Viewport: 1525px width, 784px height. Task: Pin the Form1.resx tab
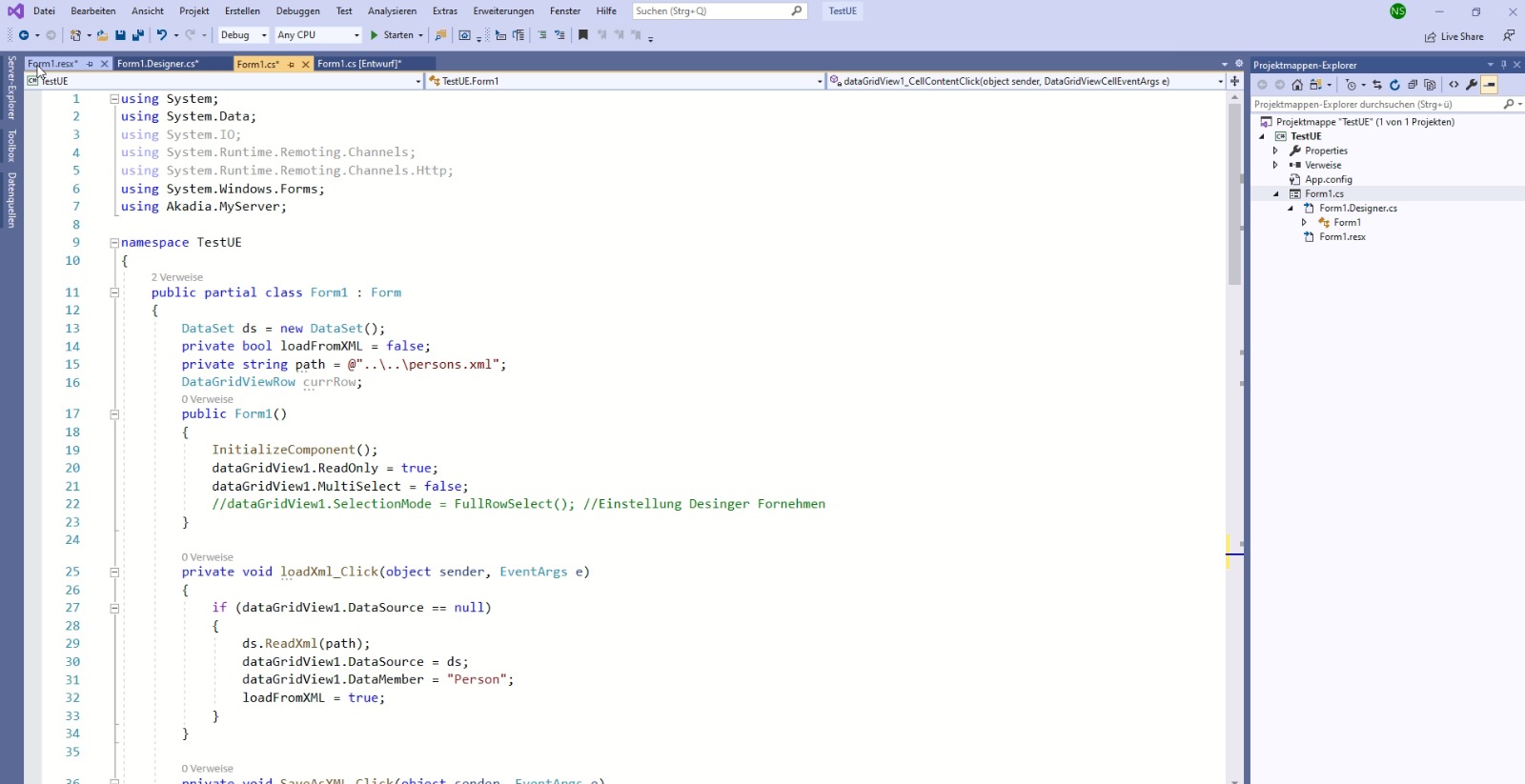(91, 64)
